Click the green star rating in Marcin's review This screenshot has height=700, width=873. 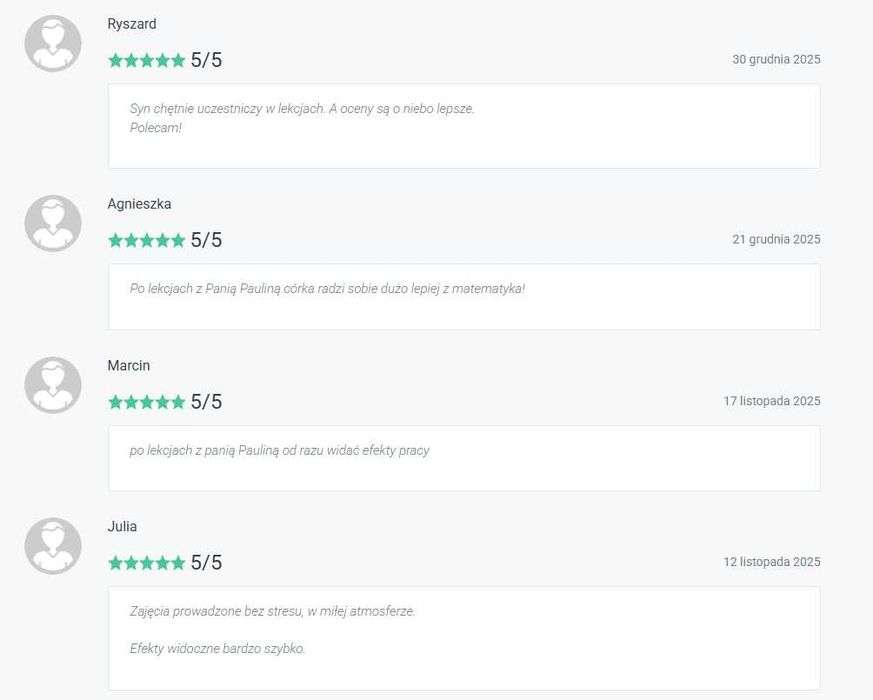point(147,402)
